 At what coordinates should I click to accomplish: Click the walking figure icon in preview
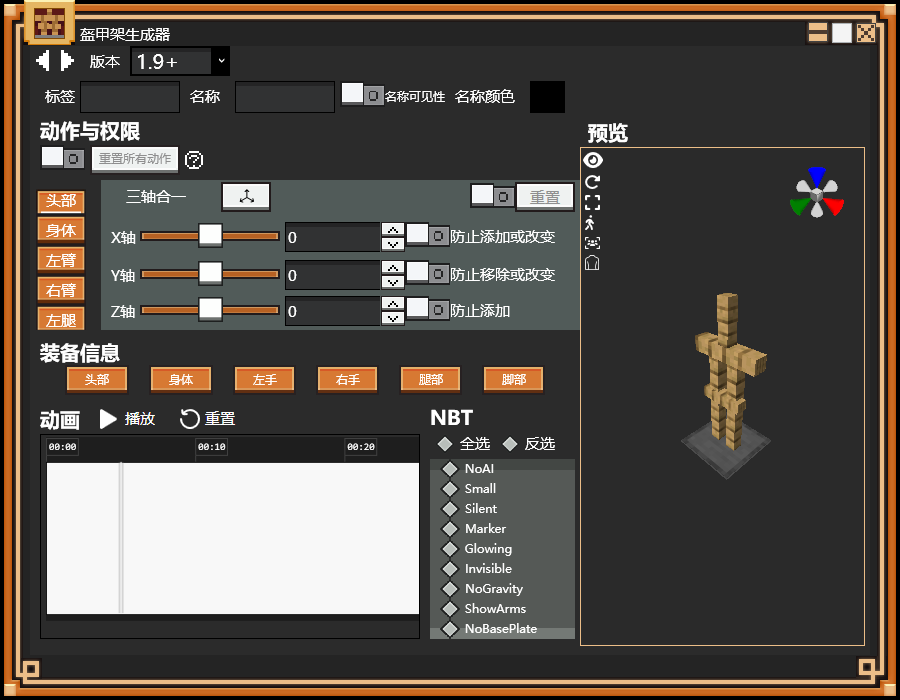point(590,223)
